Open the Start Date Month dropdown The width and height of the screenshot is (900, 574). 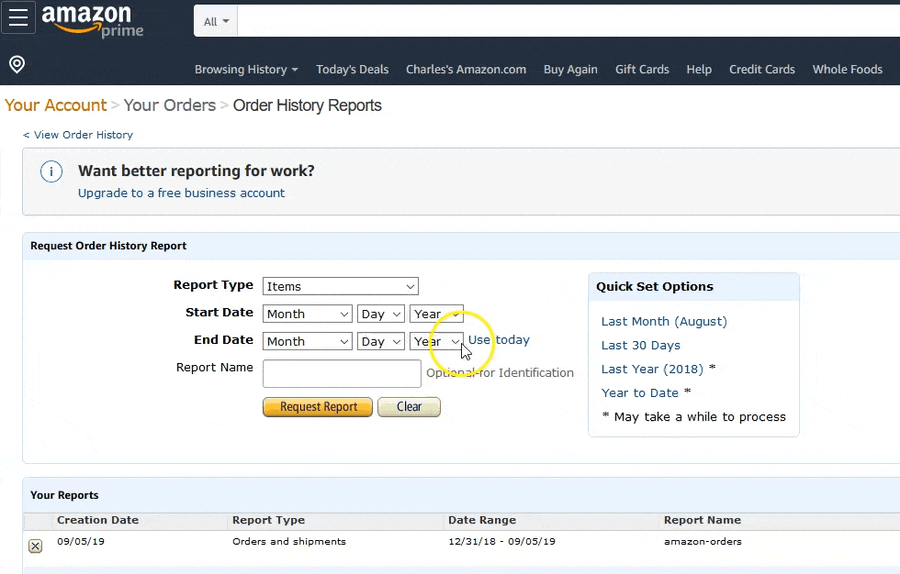coord(307,314)
